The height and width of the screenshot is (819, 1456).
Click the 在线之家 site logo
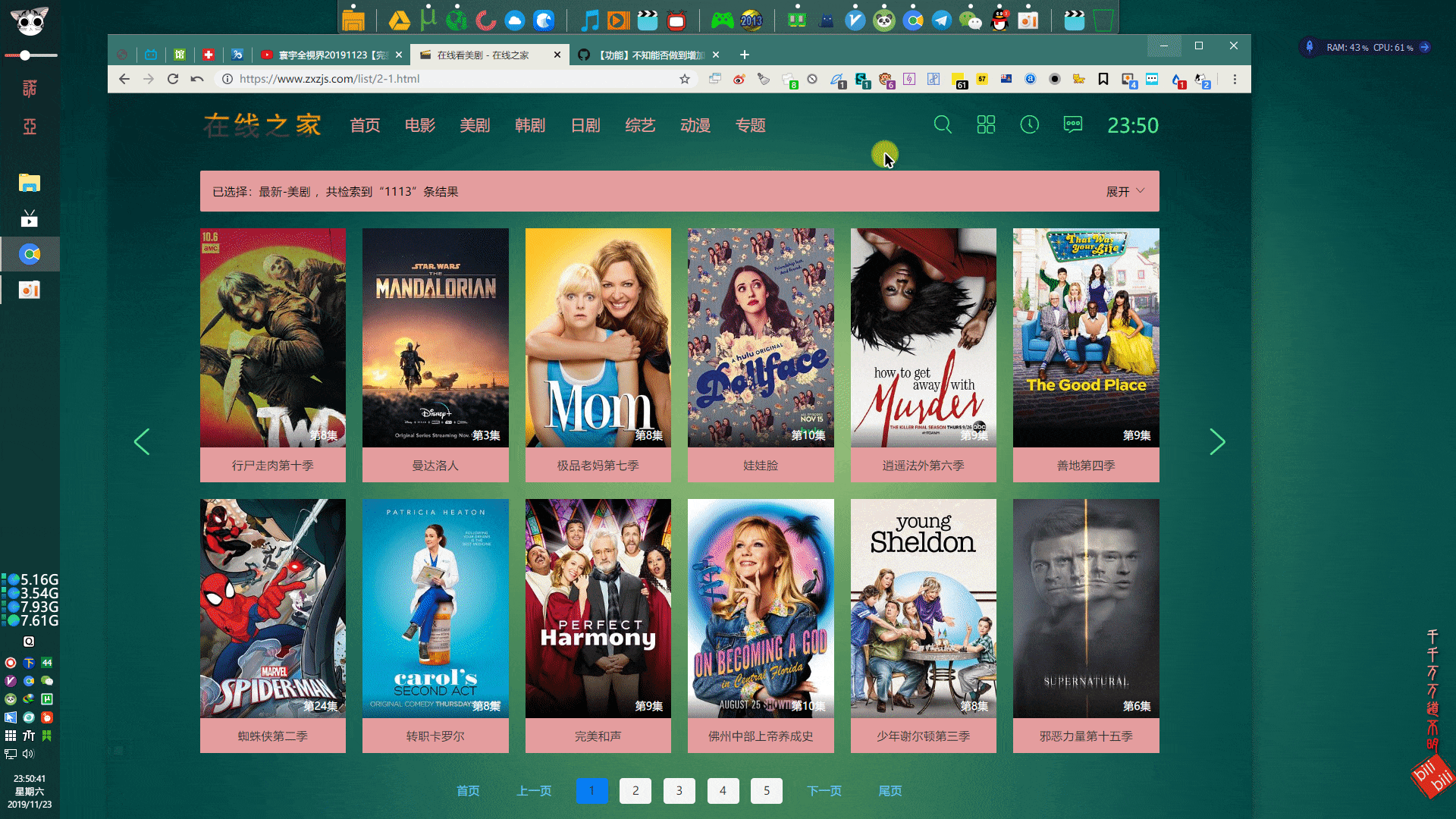[262, 125]
